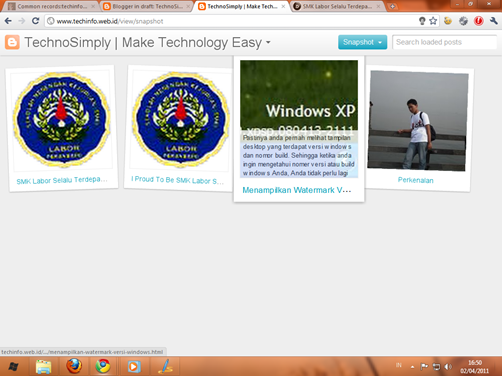Screen dimensions: 502x376
Task: Click the IN language indicator
Action: (399, 365)
